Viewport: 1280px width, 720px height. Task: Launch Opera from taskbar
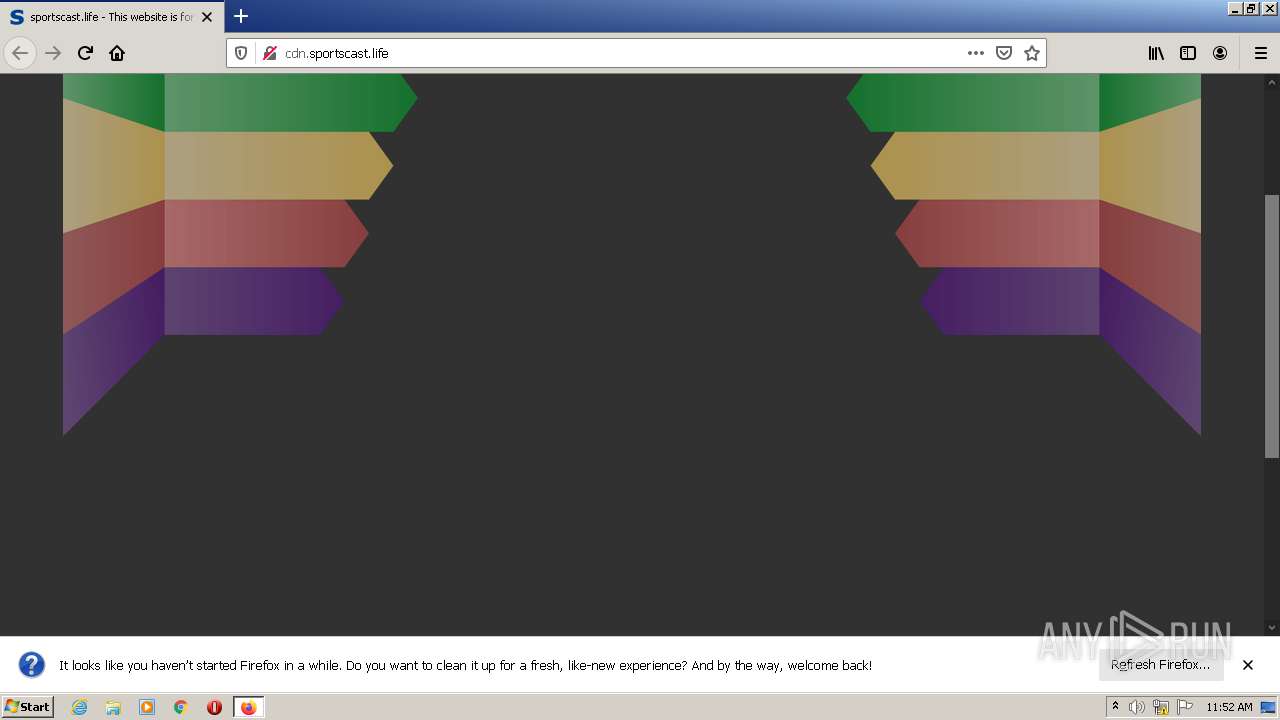click(x=214, y=707)
